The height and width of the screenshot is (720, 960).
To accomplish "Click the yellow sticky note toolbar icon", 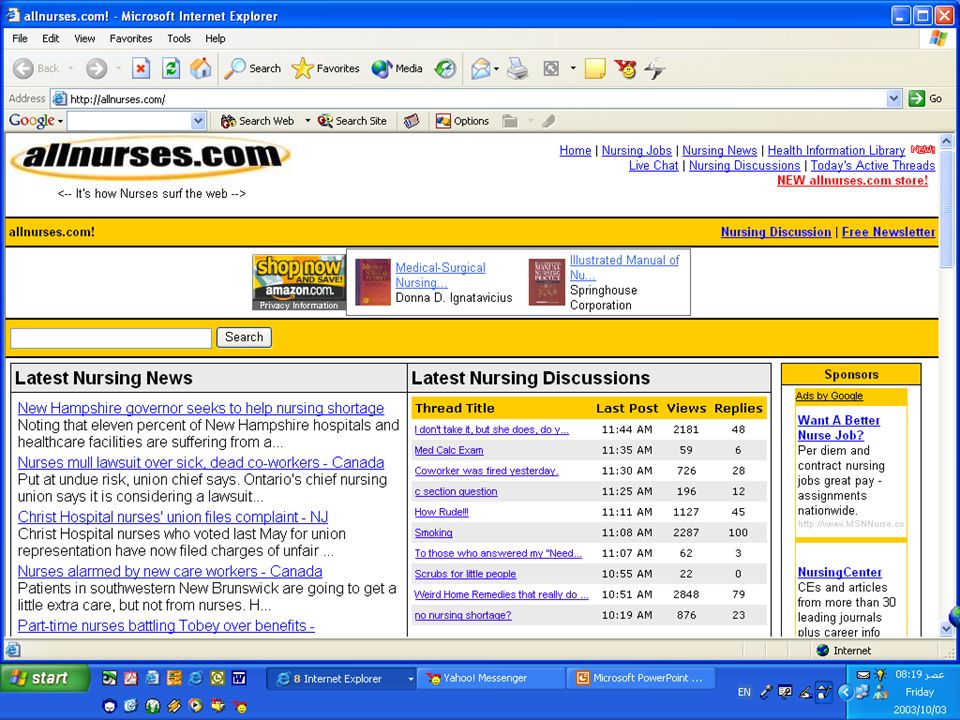I will click(595, 69).
